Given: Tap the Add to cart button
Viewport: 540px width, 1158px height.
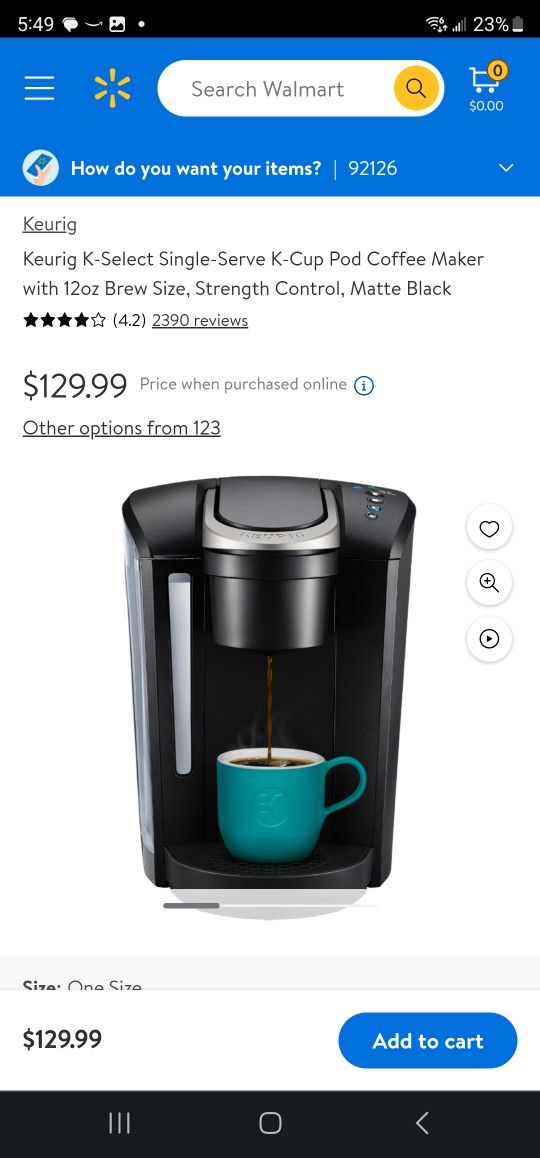Looking at the screenshot, I should tap(428, 1041).
